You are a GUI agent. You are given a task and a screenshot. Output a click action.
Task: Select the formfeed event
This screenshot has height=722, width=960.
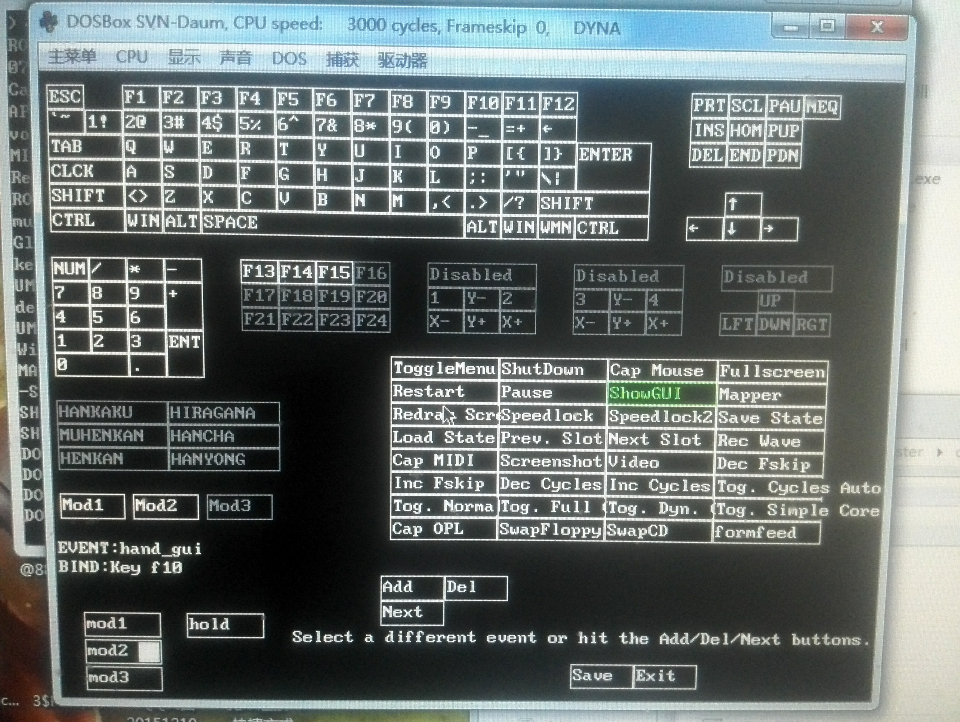click(x=767, y=533)
